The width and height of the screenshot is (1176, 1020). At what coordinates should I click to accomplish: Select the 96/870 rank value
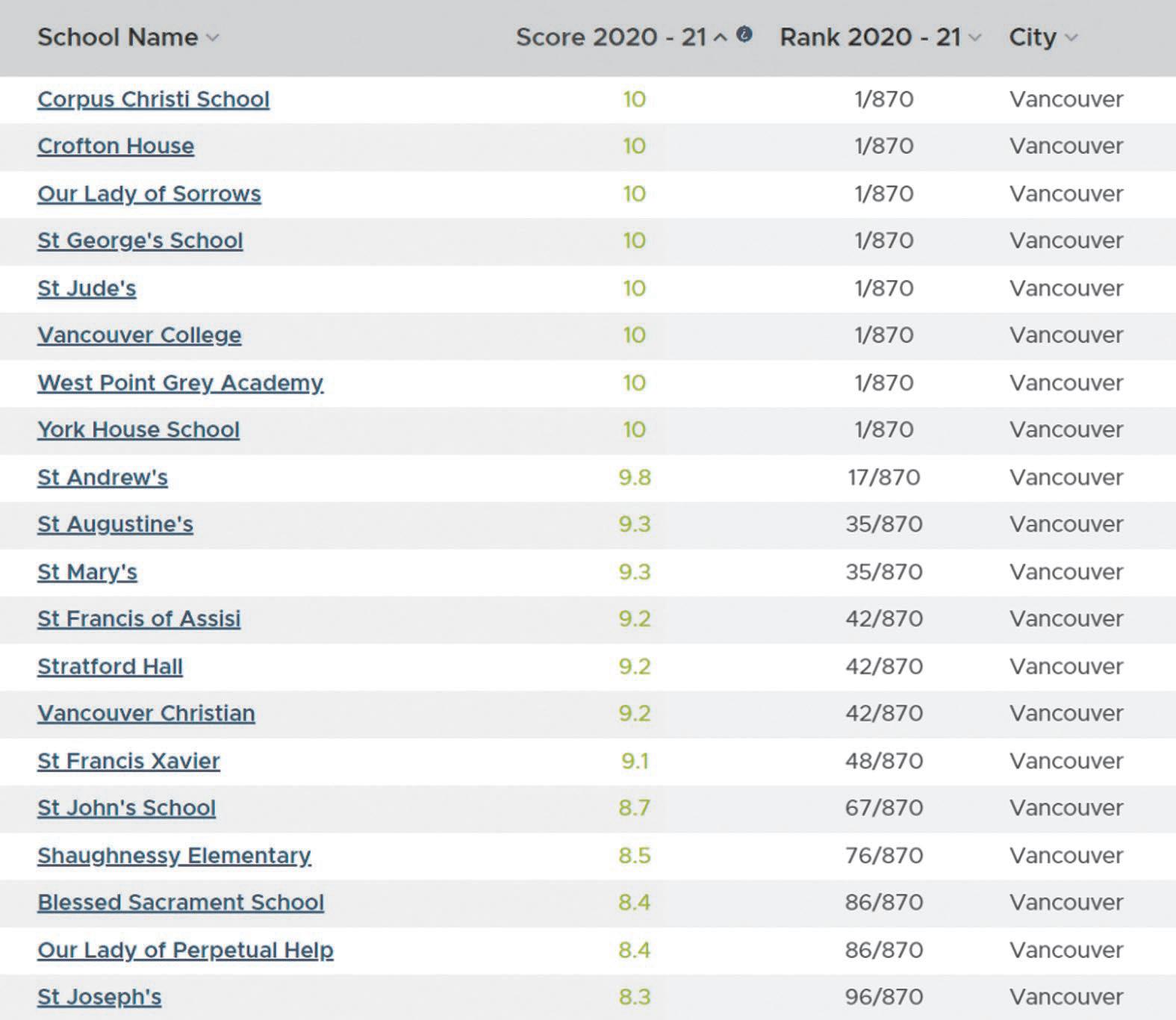pos(884,998)
